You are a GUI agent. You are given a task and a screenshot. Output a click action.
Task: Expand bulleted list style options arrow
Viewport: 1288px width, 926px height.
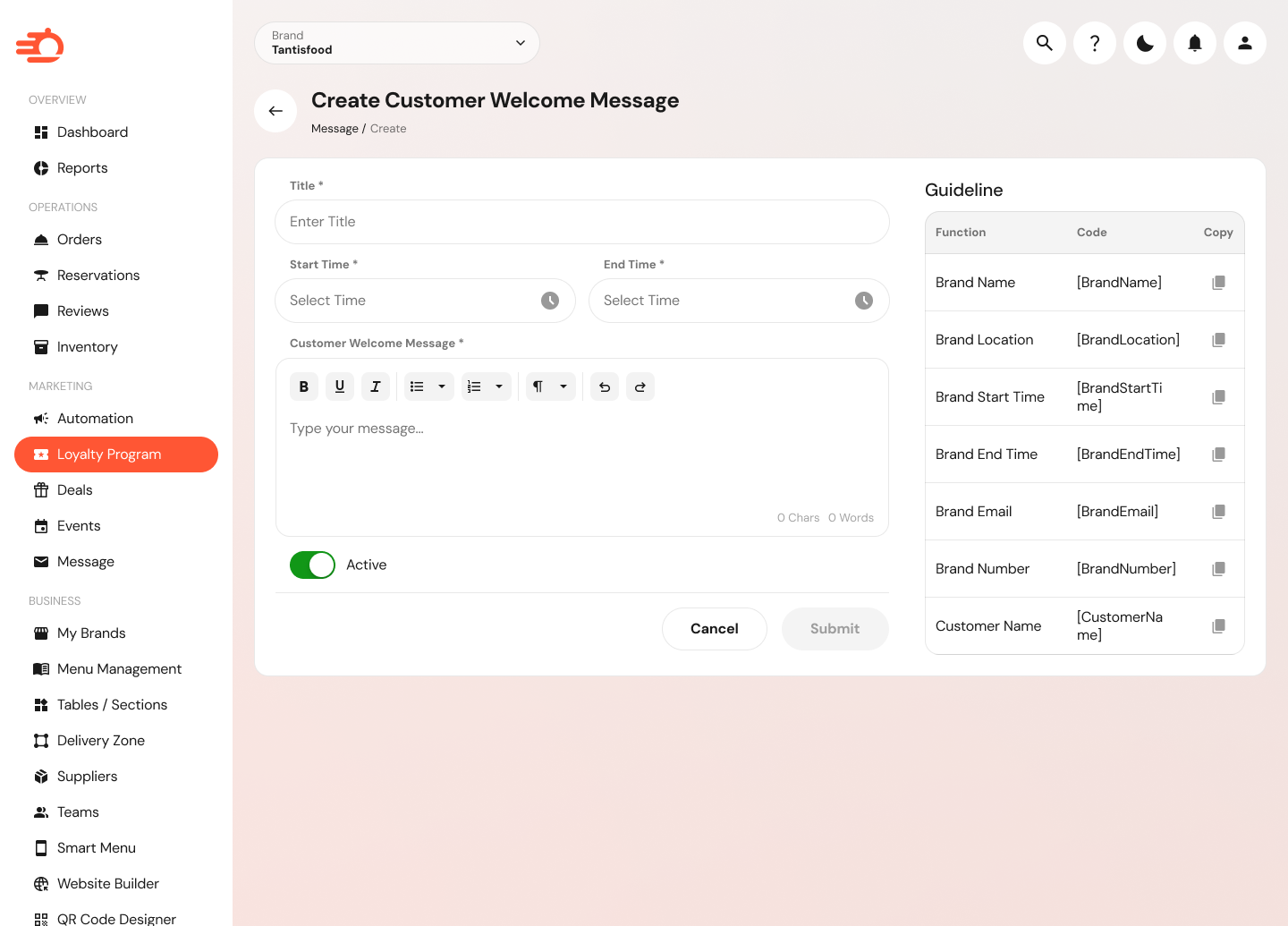coord(442,387)
